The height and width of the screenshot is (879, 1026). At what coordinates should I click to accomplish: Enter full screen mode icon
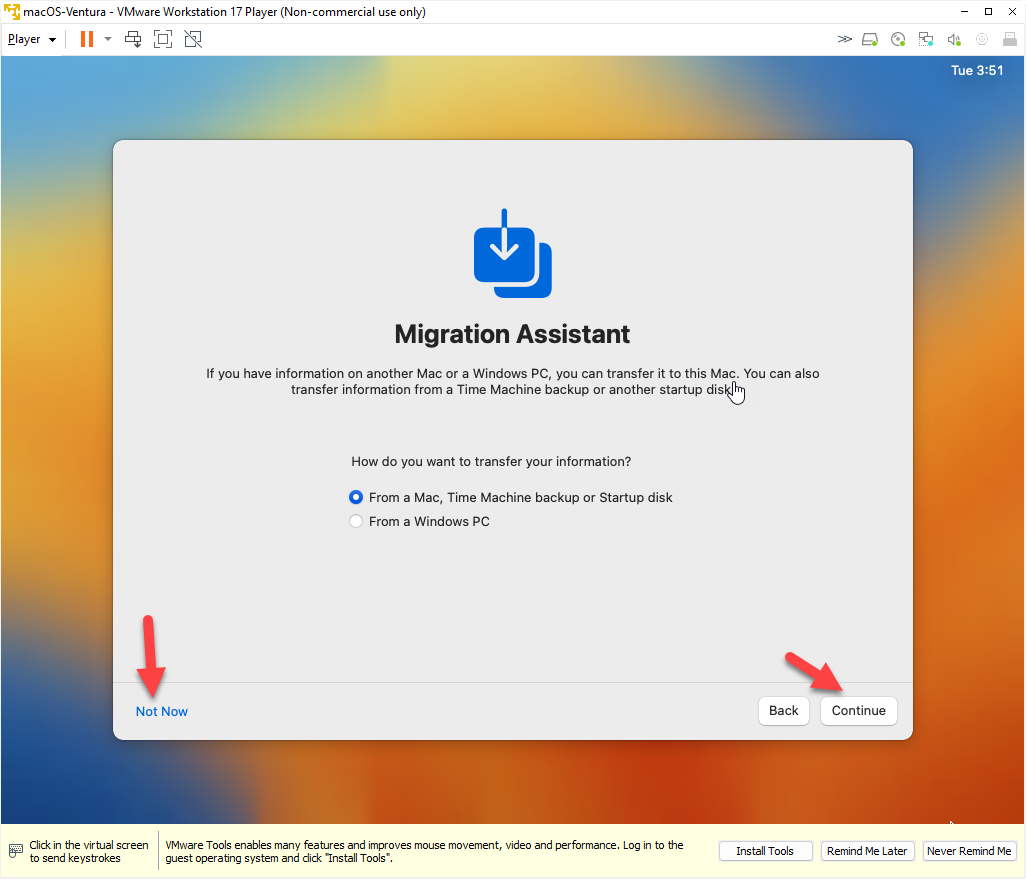pyautogui.click(x=163, y=39)
